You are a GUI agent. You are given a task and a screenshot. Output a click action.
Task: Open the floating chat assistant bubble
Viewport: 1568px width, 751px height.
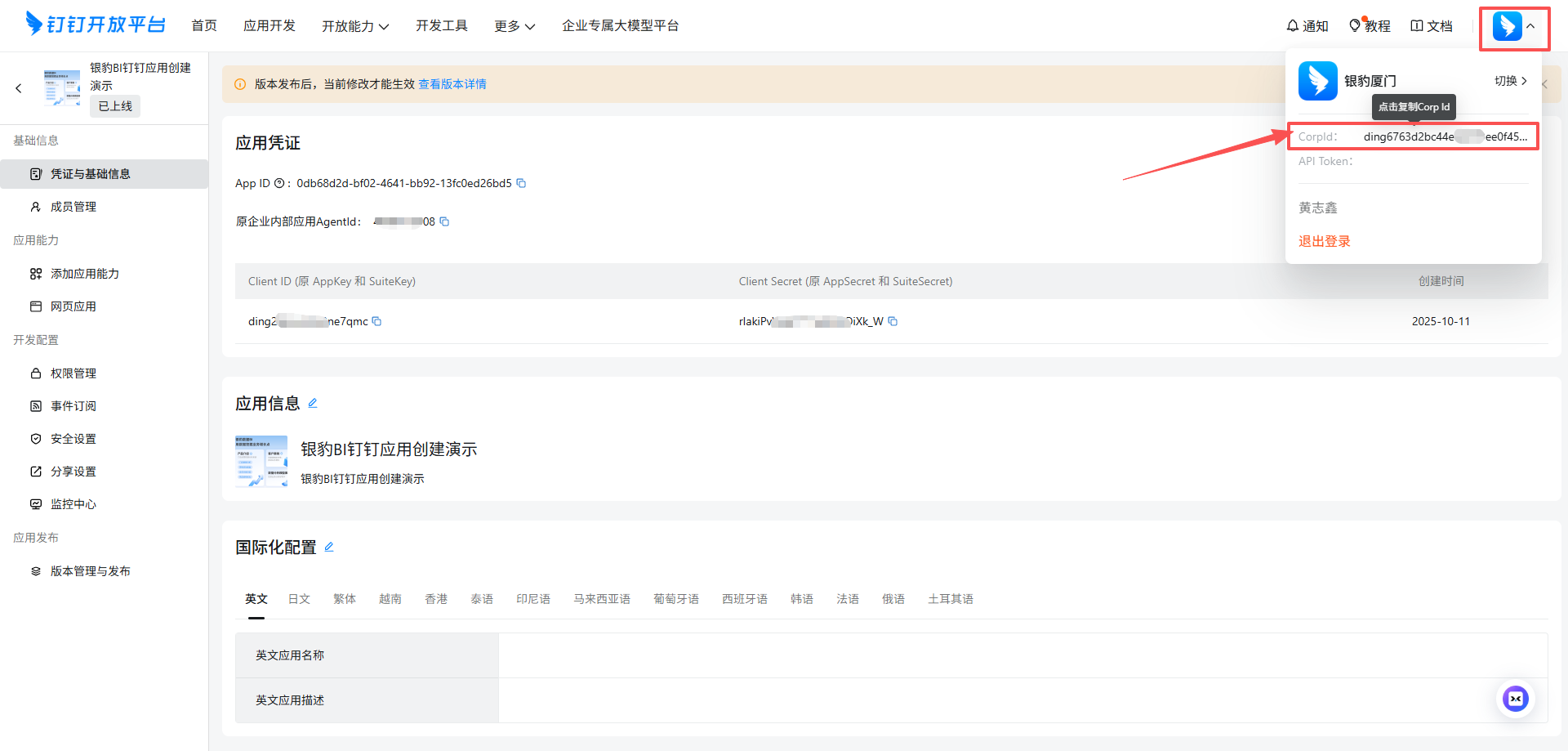[x=1516, y=699]
